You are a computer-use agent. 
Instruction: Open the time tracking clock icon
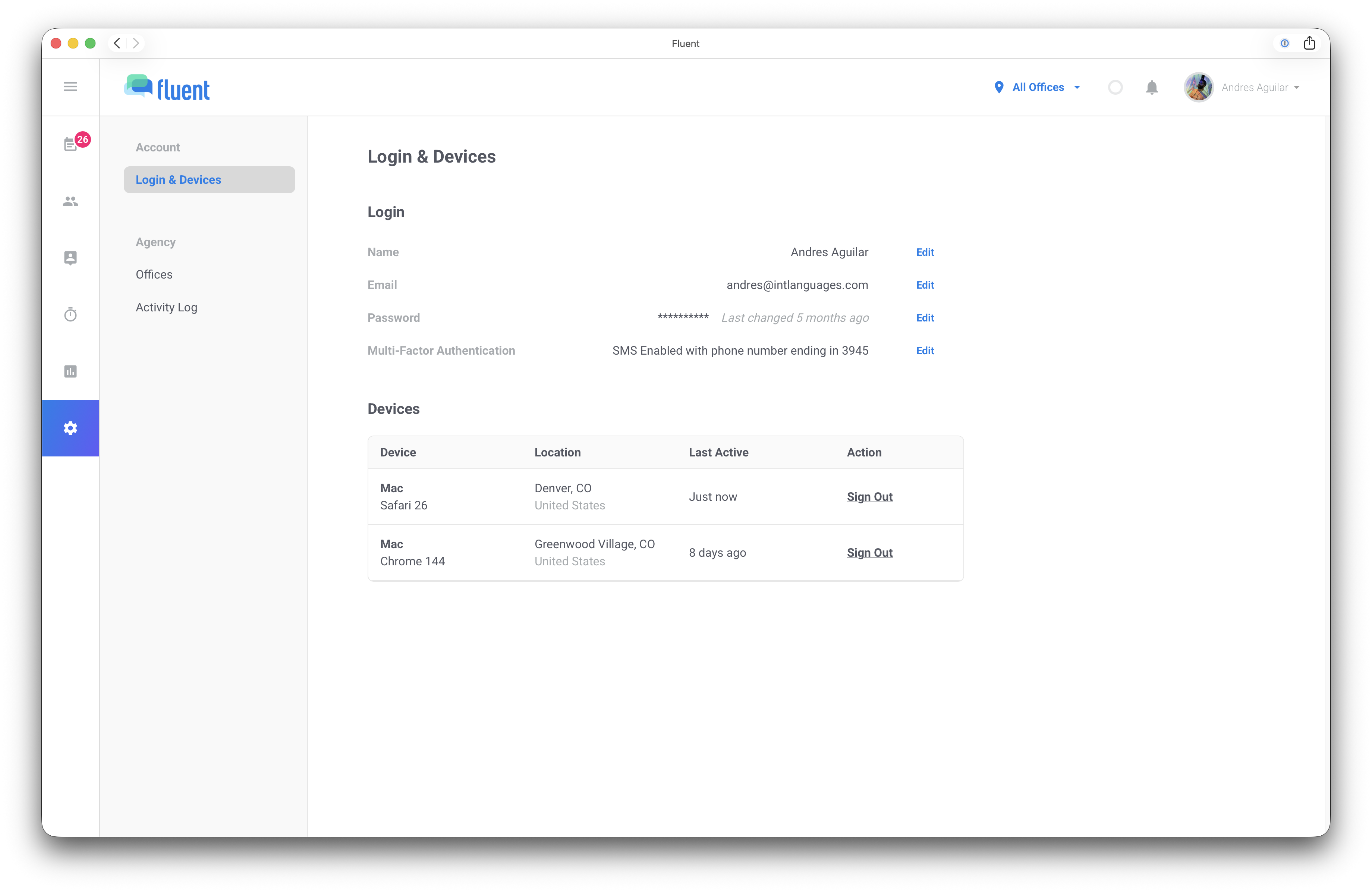coord(70,314)
